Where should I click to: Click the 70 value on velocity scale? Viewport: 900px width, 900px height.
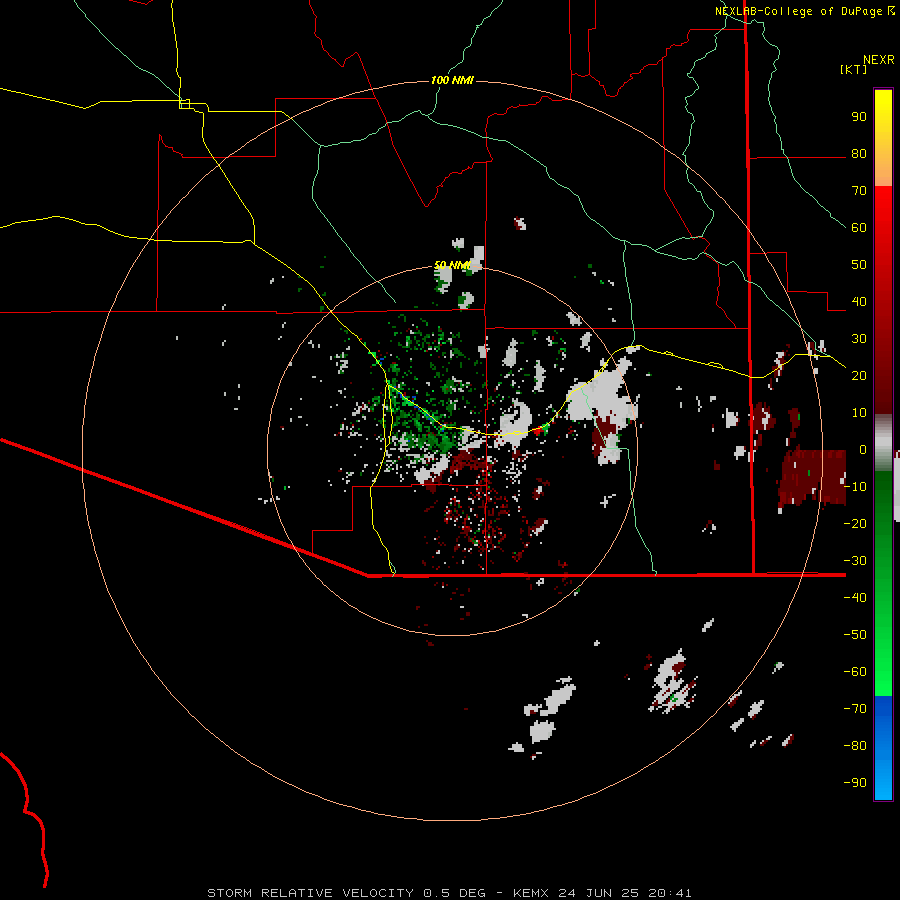859,191
